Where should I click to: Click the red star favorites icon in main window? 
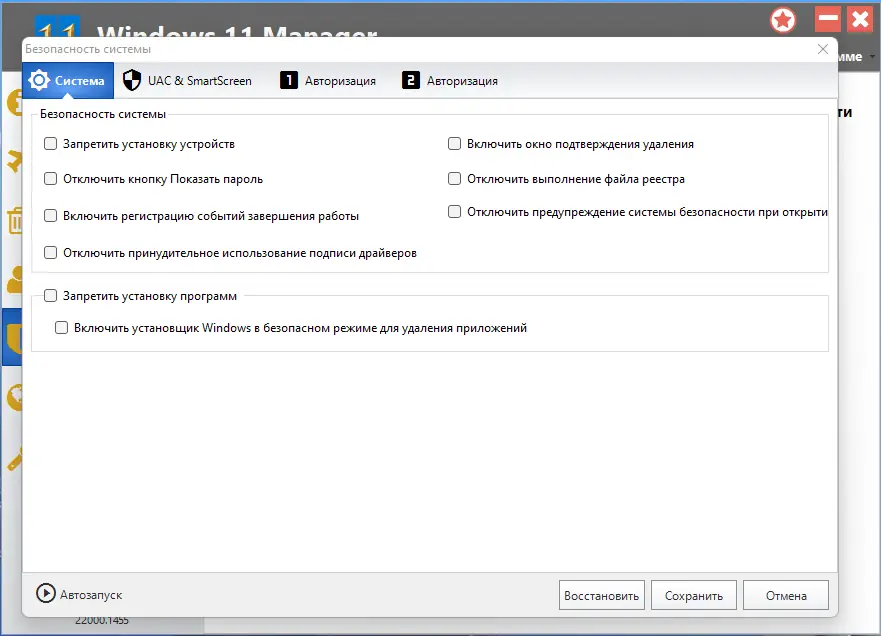point(783,21)
